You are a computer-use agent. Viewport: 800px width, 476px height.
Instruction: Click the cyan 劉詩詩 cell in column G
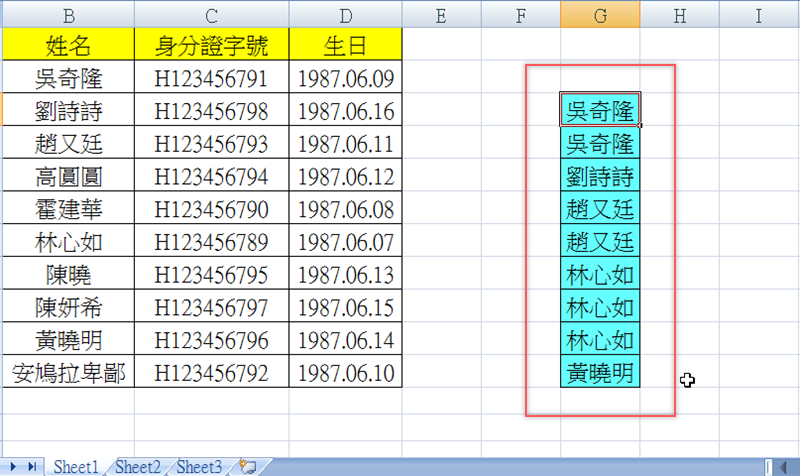tap(600, 176)
